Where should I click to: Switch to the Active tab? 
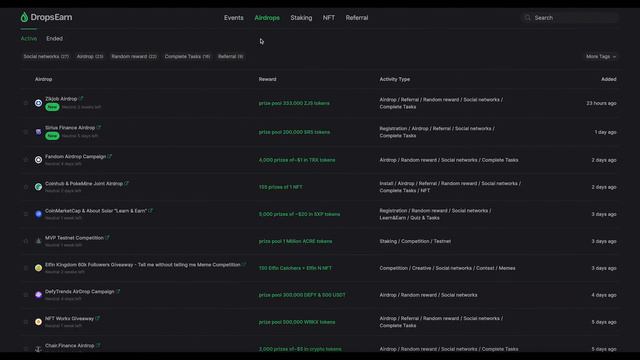point(29,38)
